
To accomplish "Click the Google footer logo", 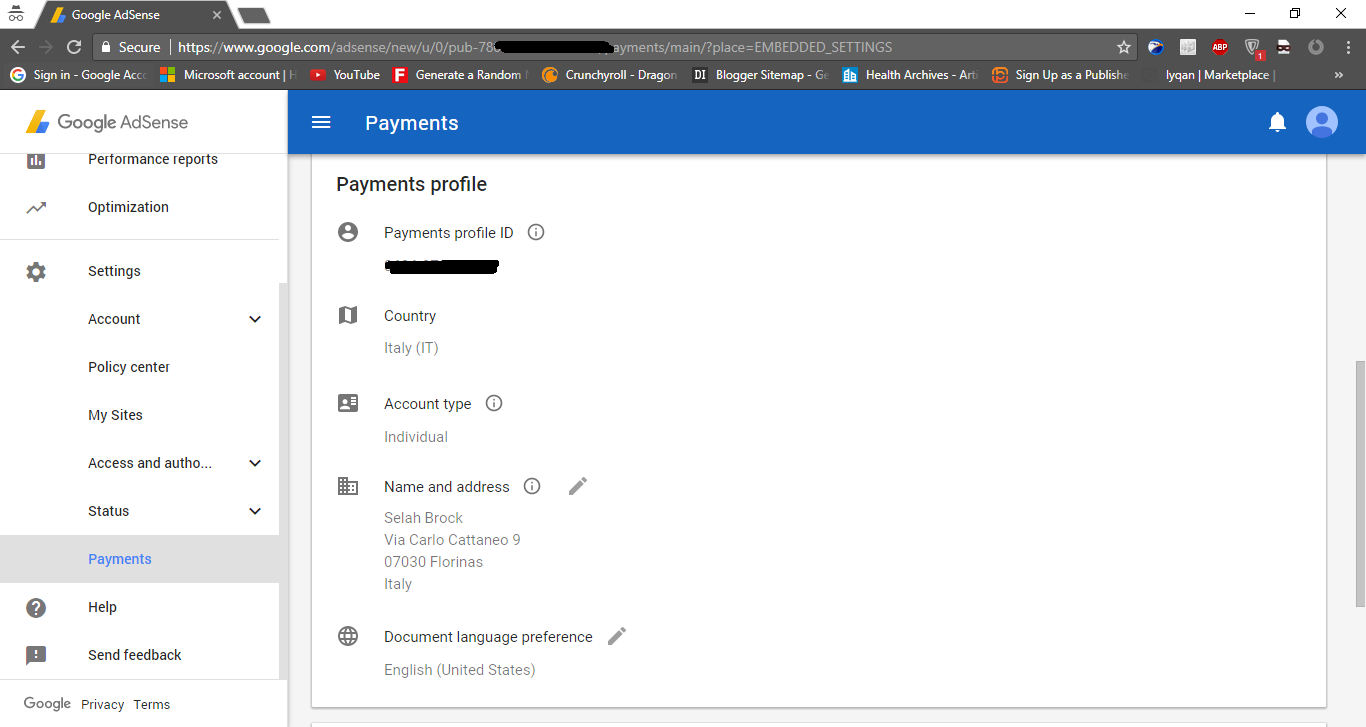I will coord(47,703).
